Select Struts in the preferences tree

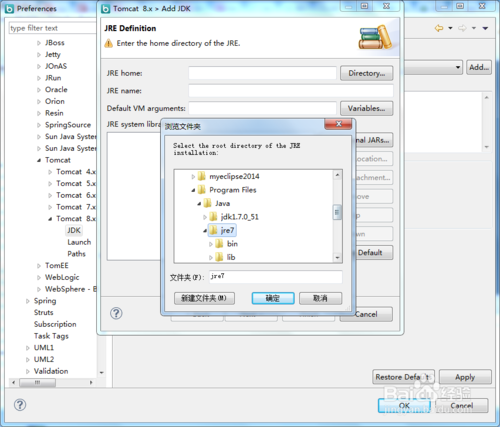pyautogui.click(x=43, y=312)
